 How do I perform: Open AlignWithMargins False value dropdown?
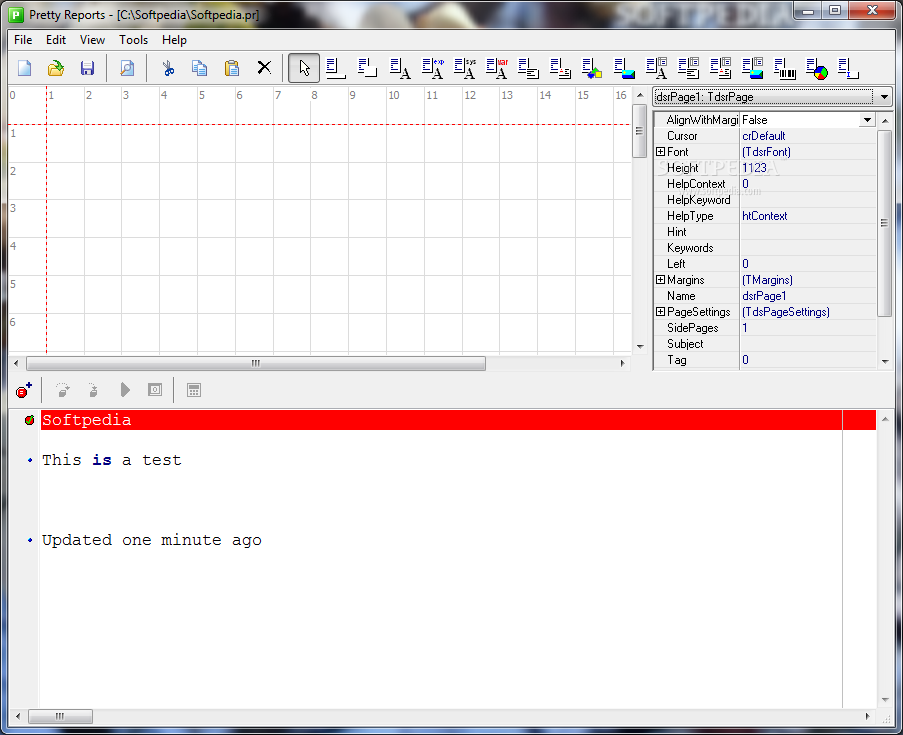click(867, 120)
